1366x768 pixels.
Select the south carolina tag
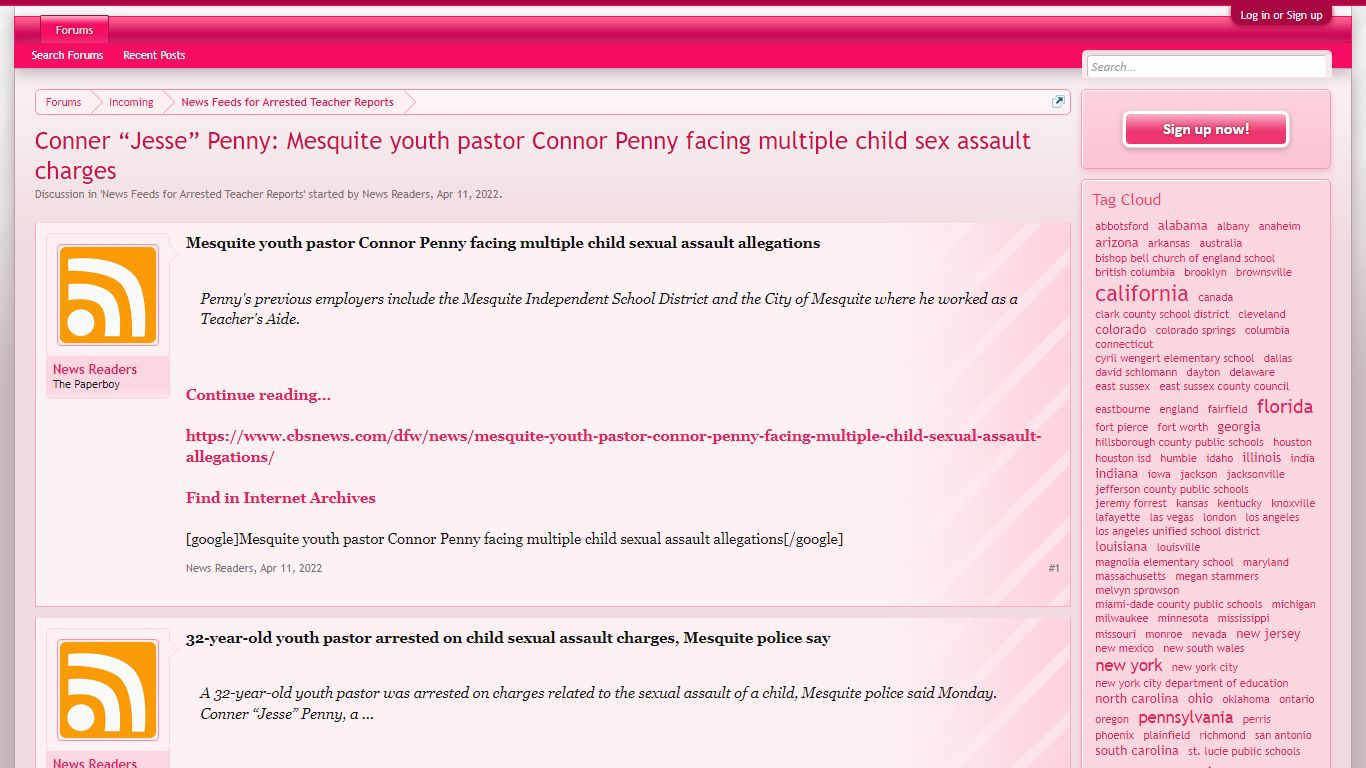point(1137,750)
